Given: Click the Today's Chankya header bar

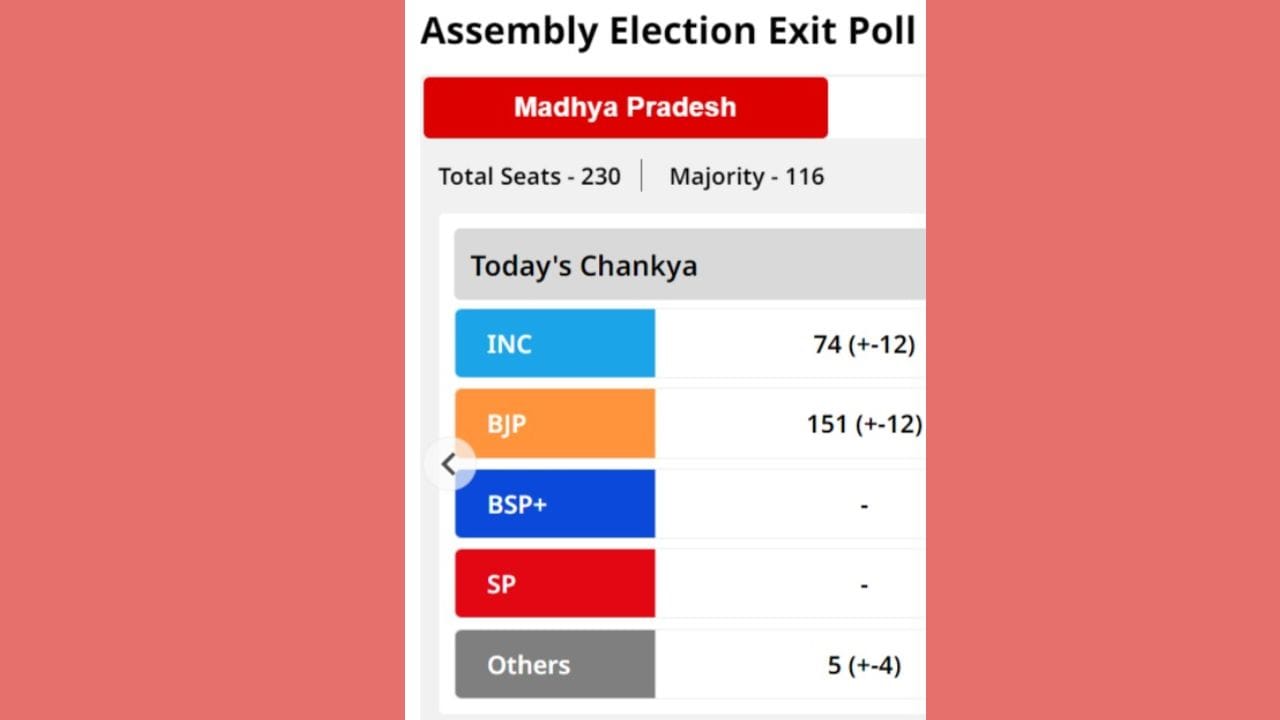Looking at the screenshot, I should click(689, 266).
